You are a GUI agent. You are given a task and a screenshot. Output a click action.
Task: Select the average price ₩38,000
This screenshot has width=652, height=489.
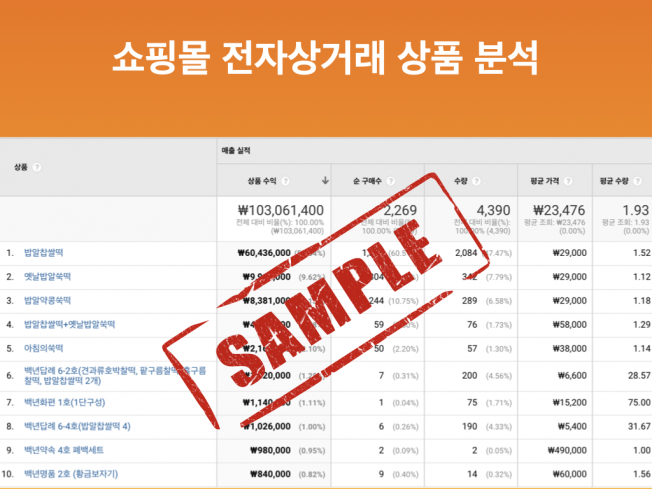click(x=570, y=348)
